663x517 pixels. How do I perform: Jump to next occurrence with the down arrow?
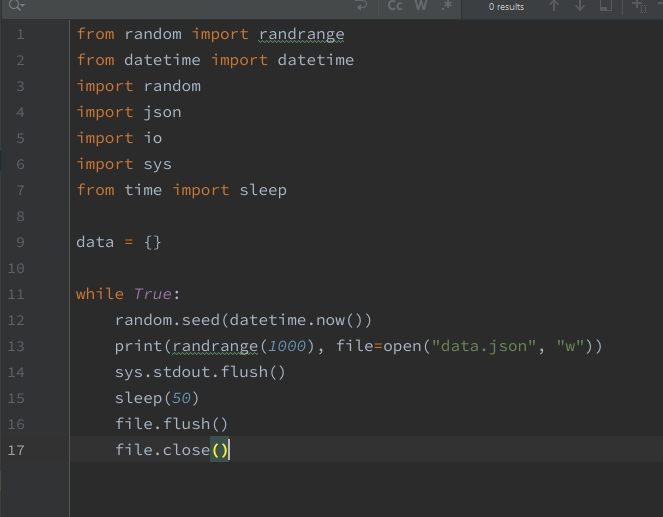[x=580, y=6]
